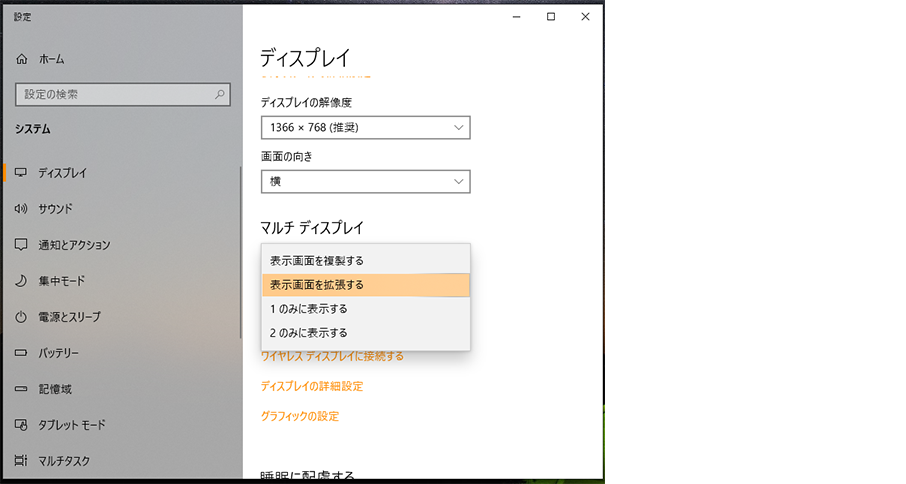Click the Sound speaker icon
The image size is (906, 484).
pyautogui.click(x=21, y=209)
